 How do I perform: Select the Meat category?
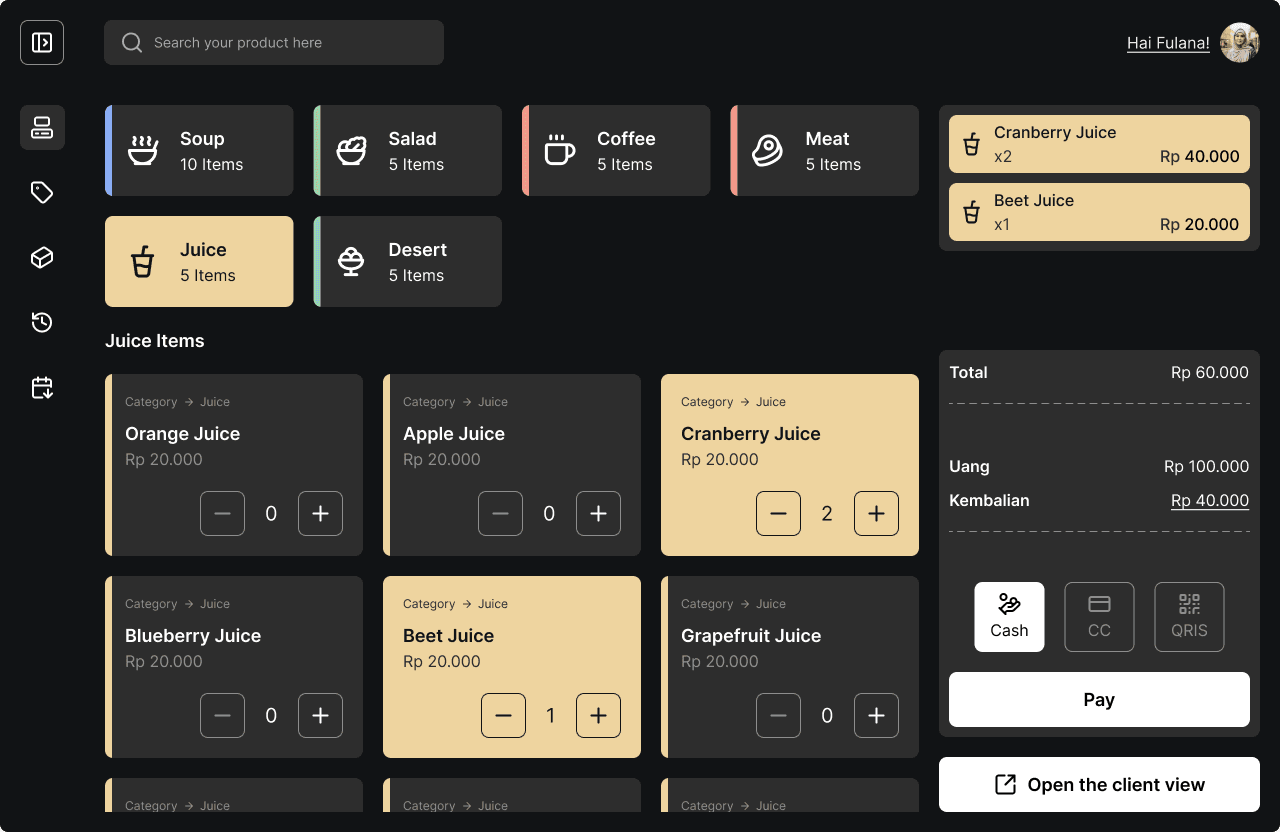pyautogui.click(x=825, y=150)
